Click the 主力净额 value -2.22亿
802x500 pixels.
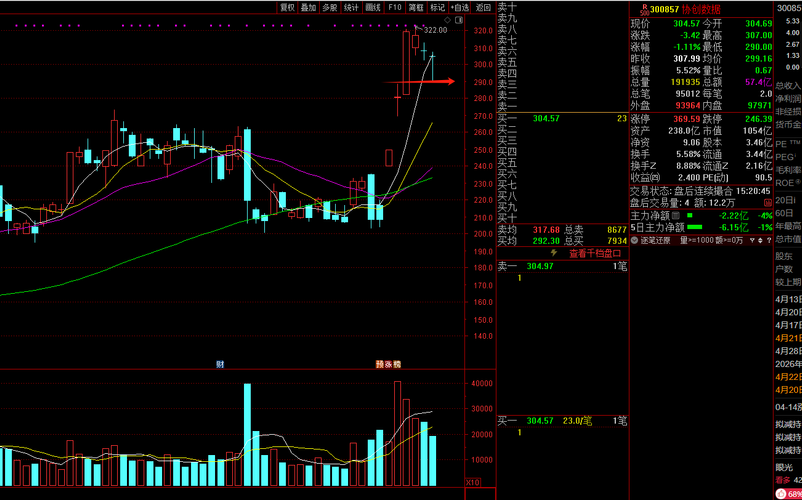[x=732, y=216]
